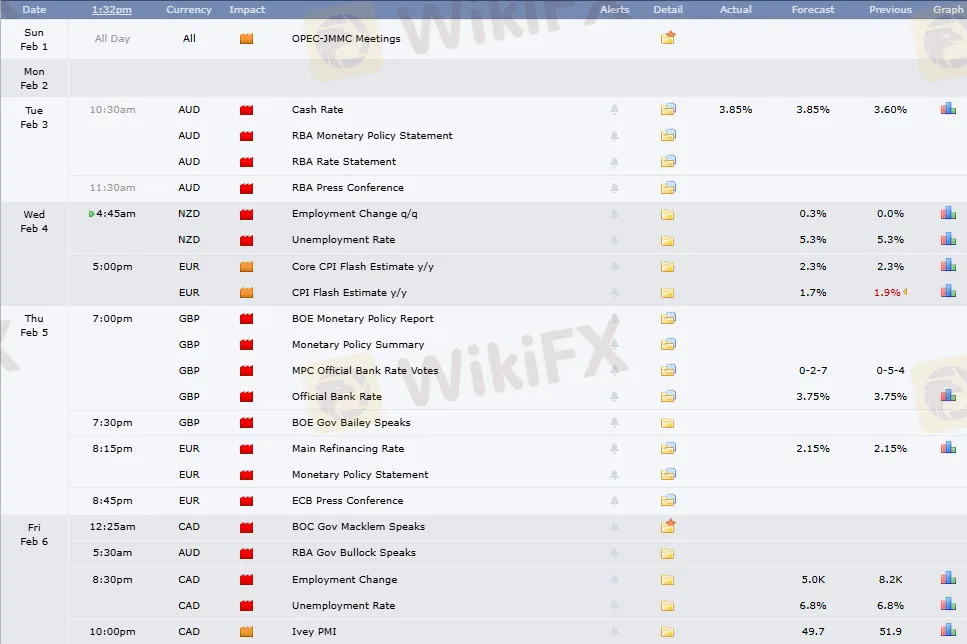
Task: Click the Alerts column header
Action: [614, 10]
